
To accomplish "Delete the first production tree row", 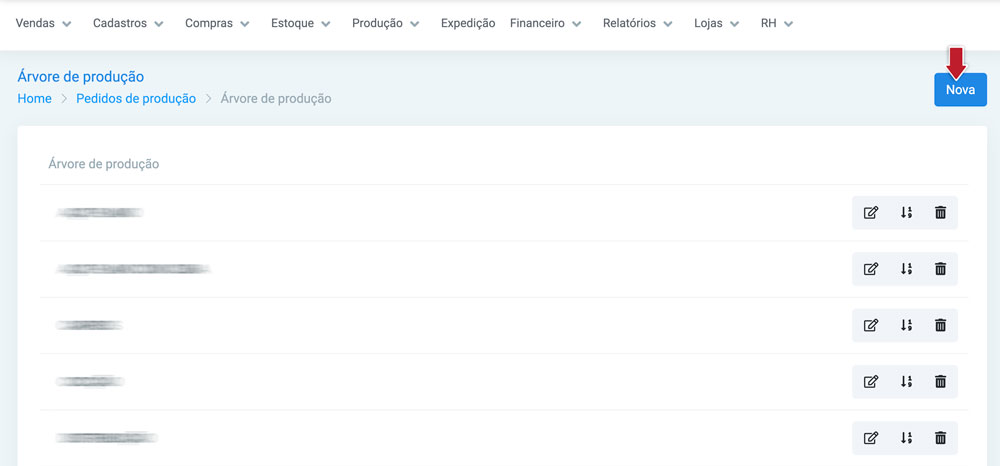I will click(x=940, y=213).
